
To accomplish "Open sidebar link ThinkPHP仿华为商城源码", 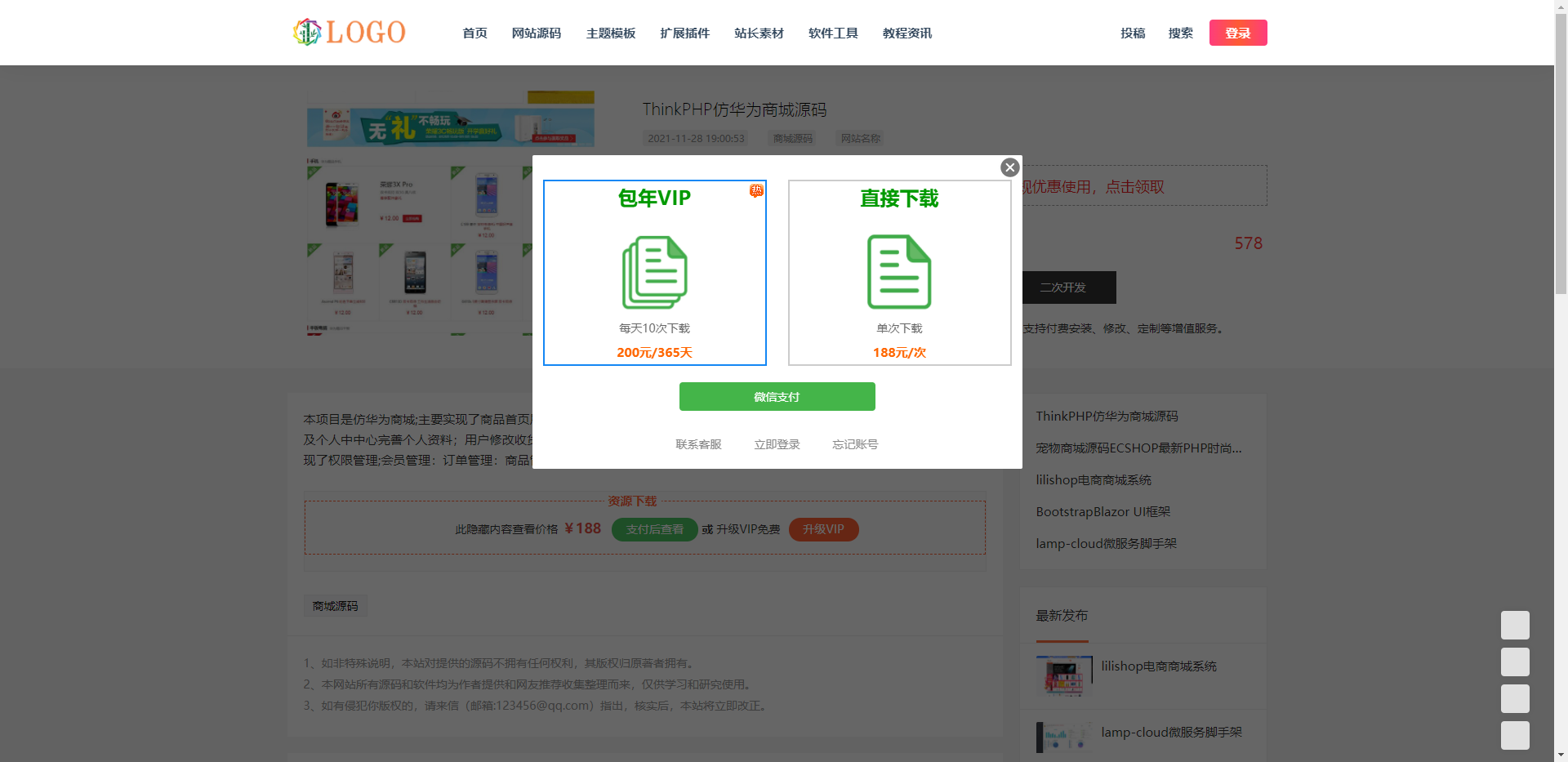I will click(x=1107, y=416).
